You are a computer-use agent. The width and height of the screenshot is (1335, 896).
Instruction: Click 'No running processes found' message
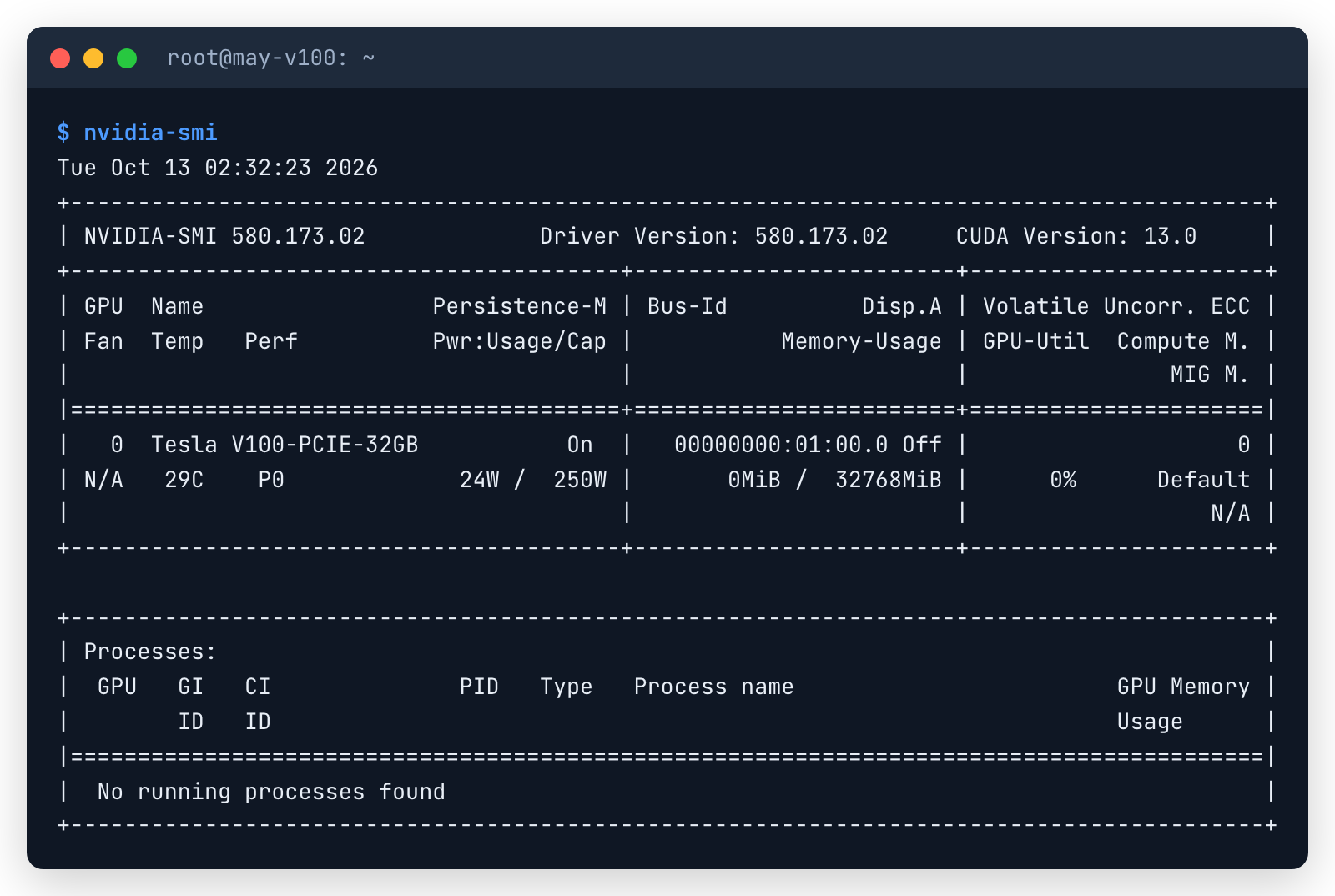(x=271, y=792)
